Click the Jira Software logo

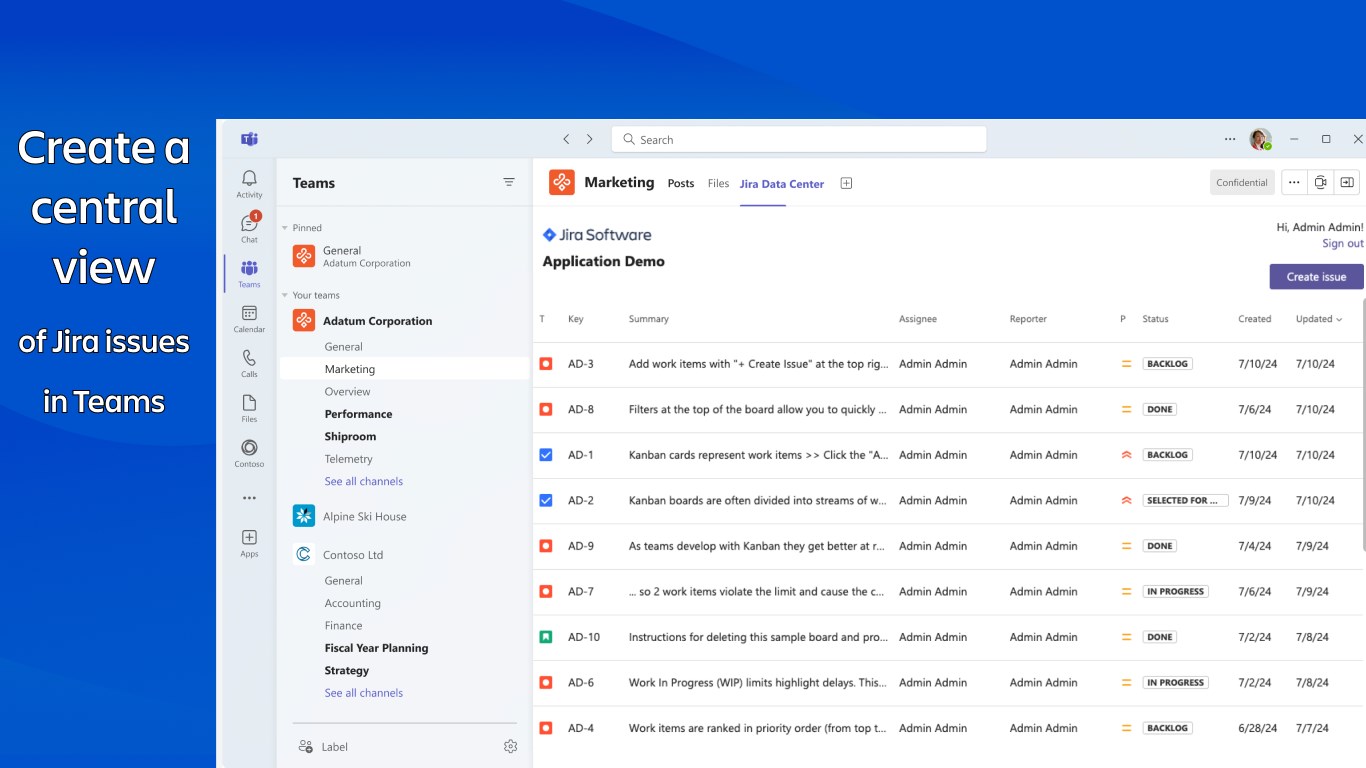point(597,235)
